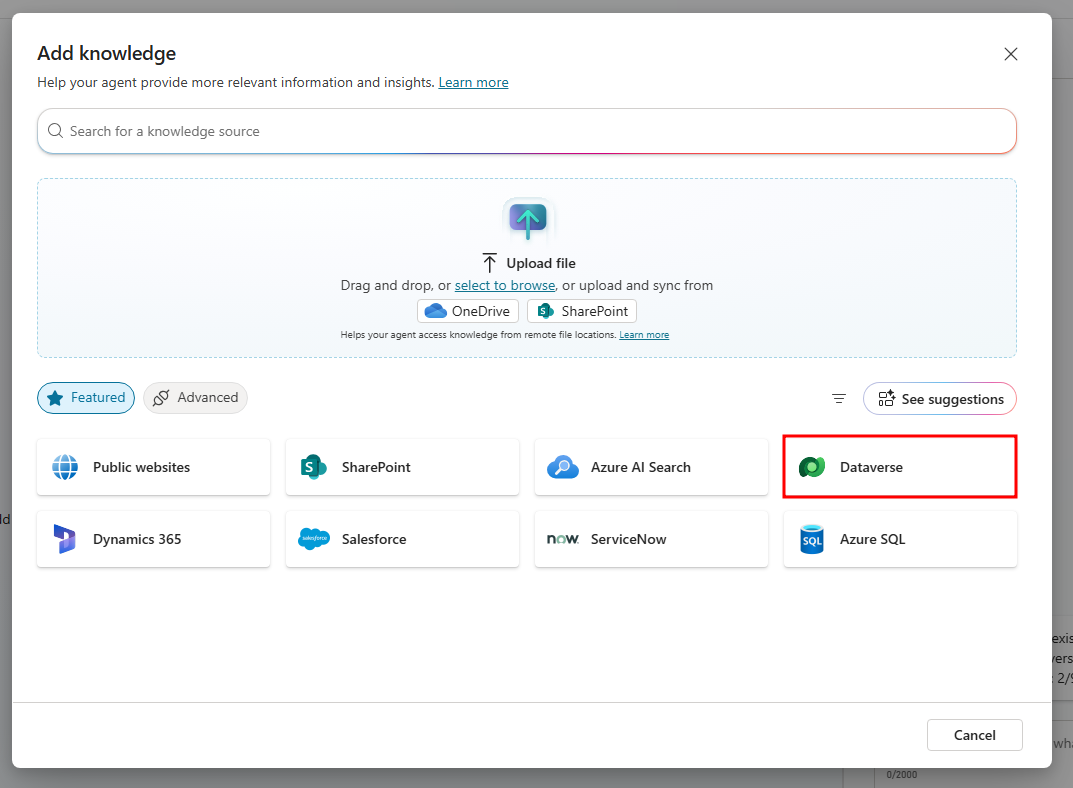Close the Add knowledge dialog

click(x=1011, y=54)
